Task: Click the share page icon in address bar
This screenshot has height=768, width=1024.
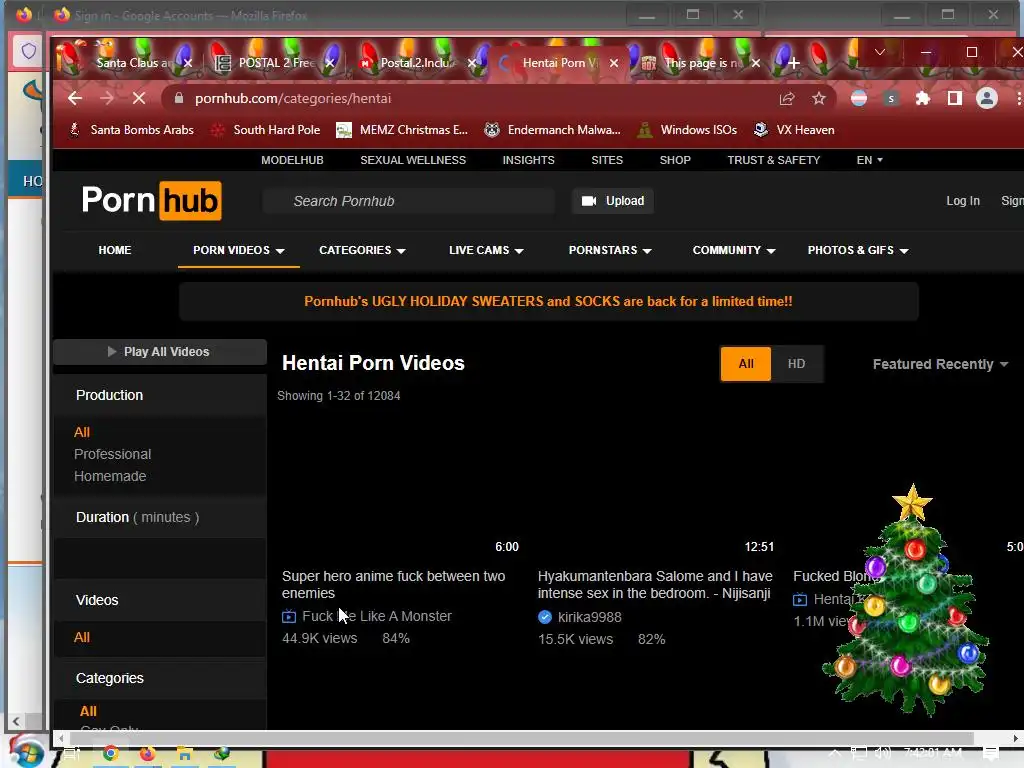Action: point(787,98)
